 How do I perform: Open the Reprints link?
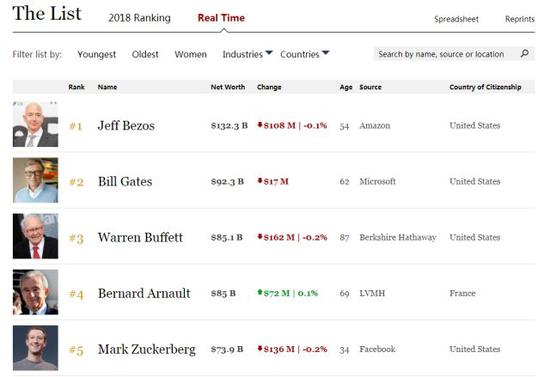click(519, 19)
